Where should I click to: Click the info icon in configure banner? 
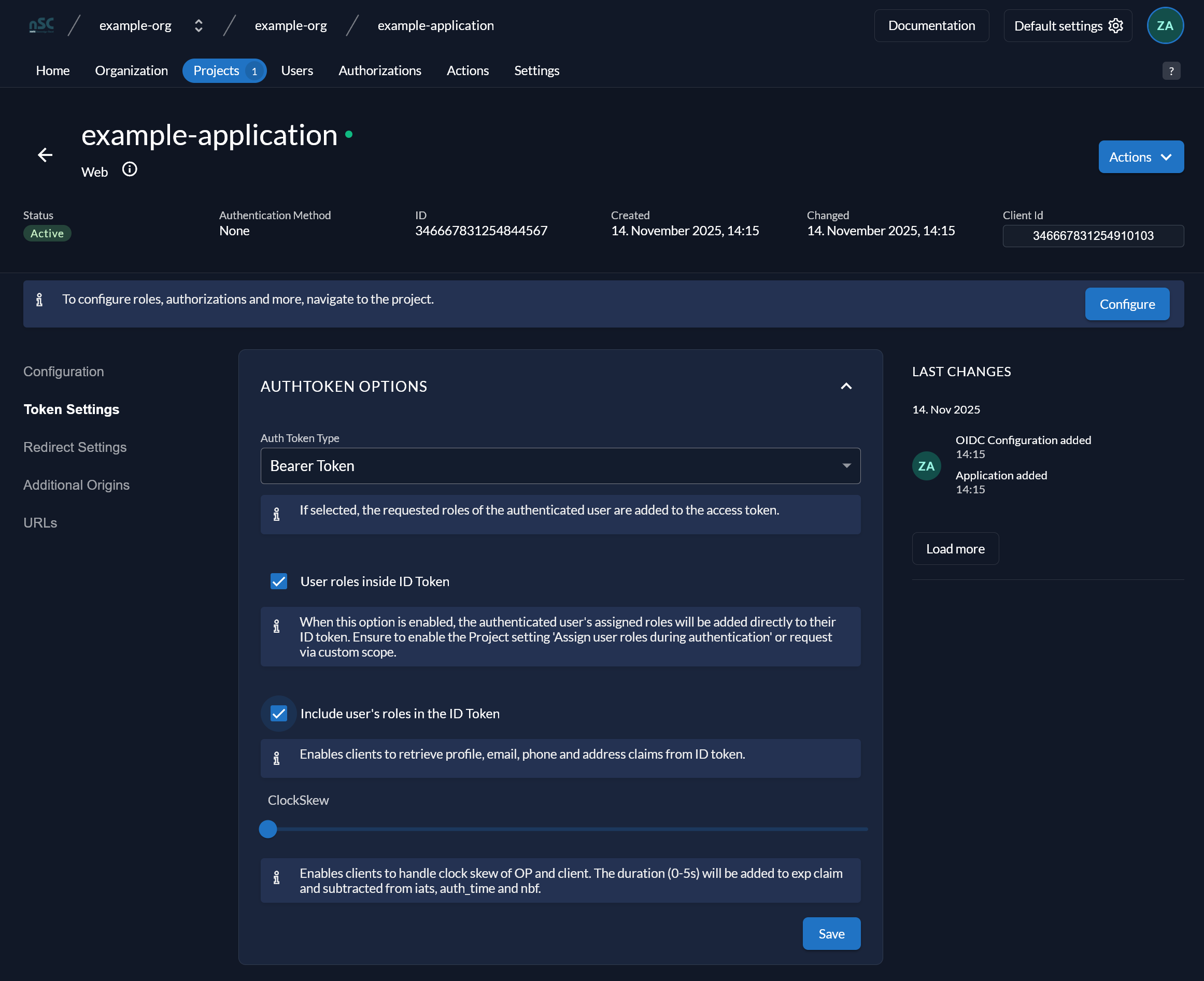39,300
